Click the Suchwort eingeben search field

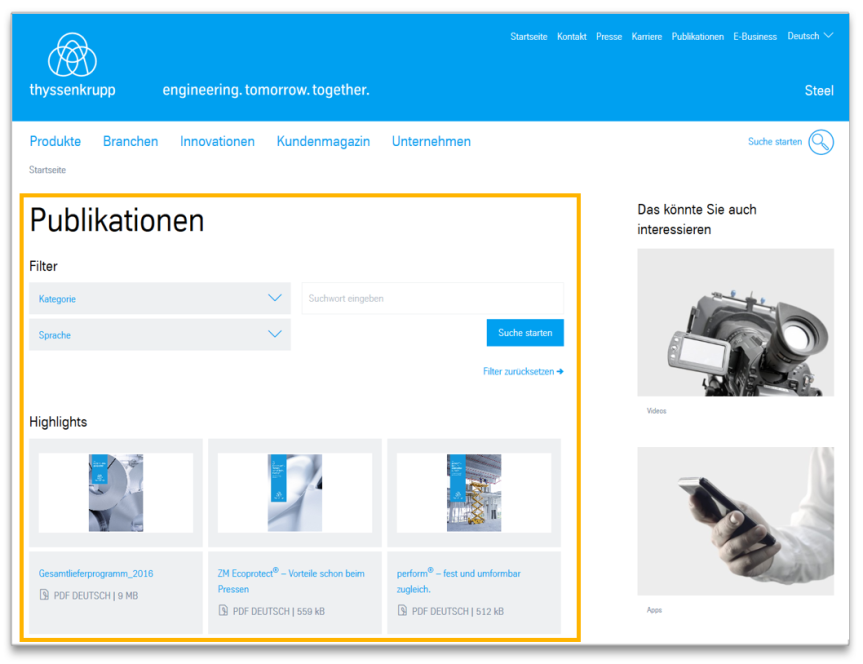point(433,298)
